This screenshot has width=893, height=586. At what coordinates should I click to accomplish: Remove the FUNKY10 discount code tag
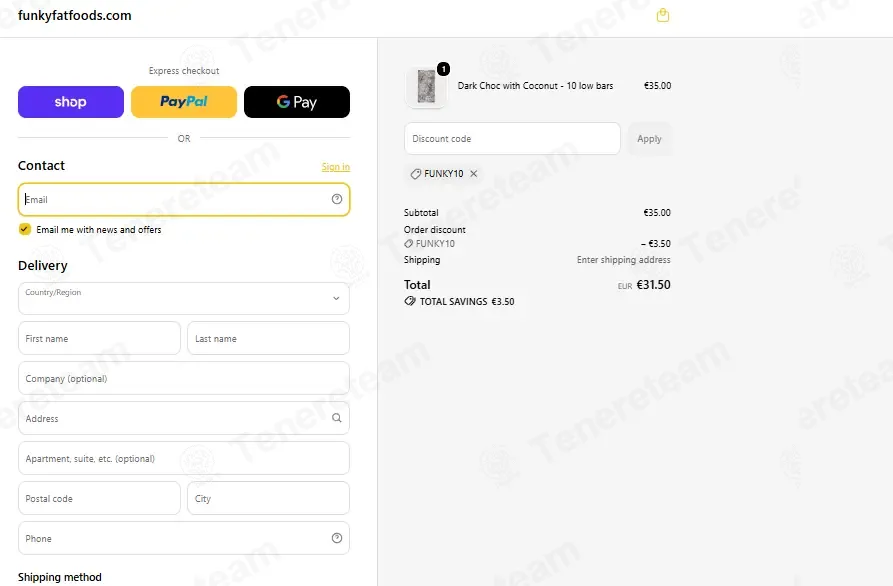pos(473,174)
